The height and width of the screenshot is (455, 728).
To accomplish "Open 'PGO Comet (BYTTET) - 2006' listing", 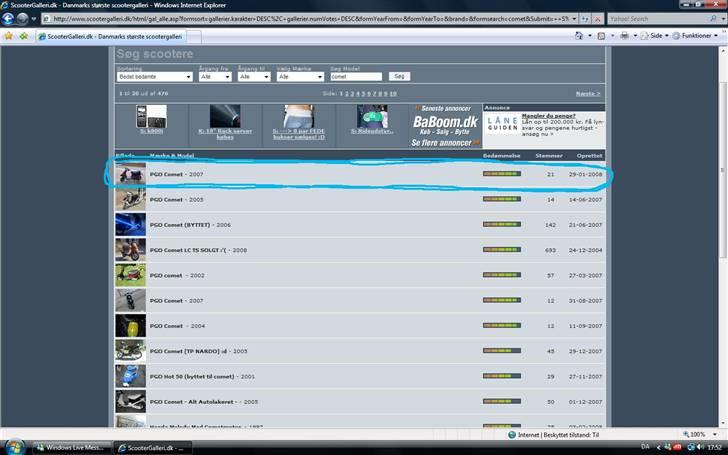I will coord(190,225).
